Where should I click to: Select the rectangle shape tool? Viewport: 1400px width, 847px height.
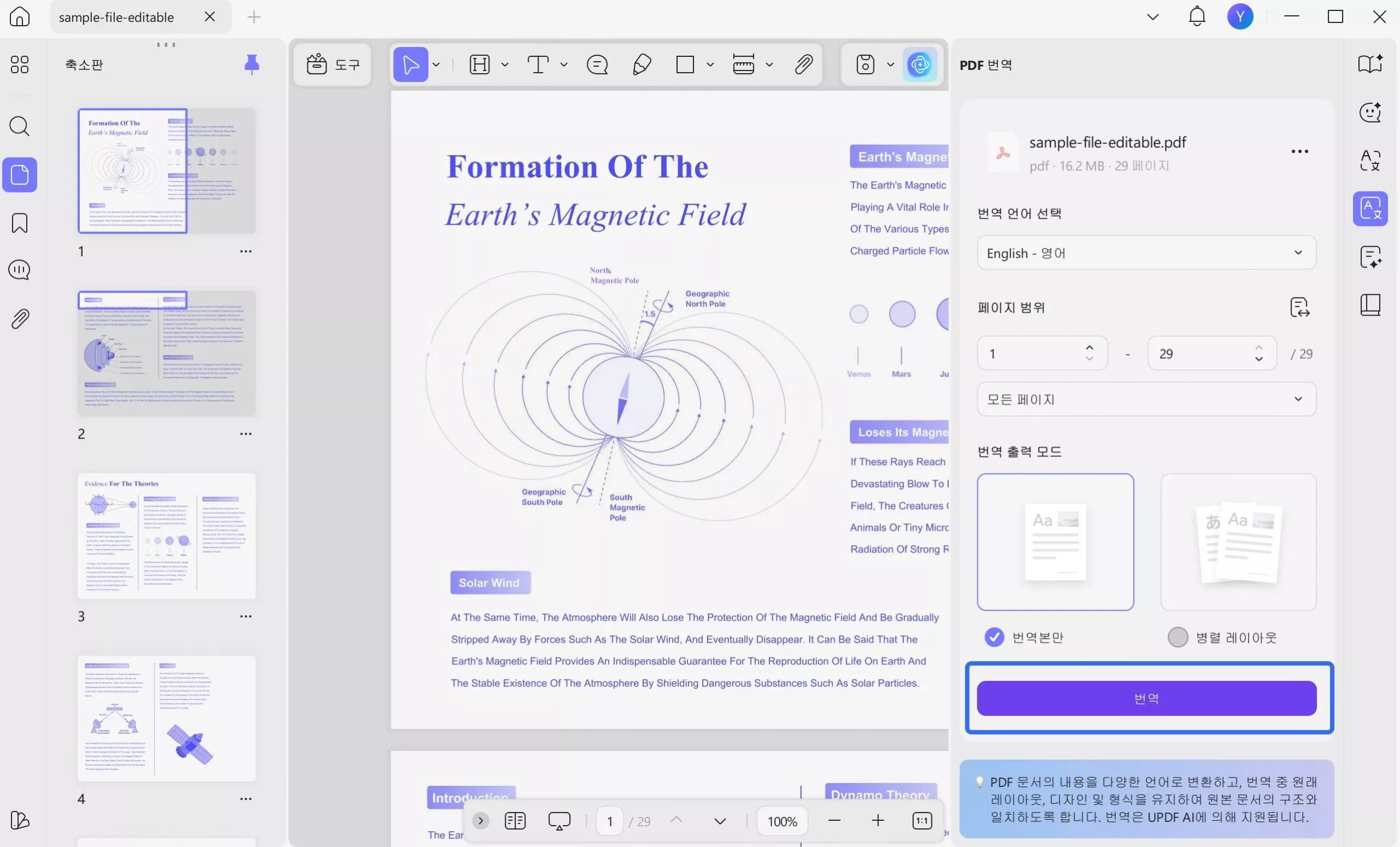pos(685,64)
